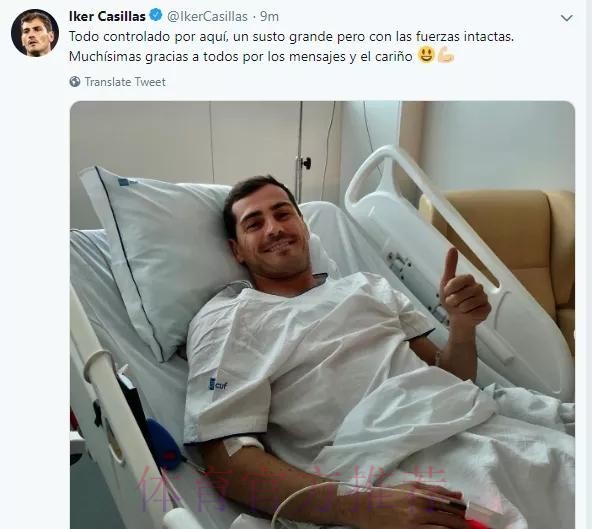Open the Iker Casillas display name
The width and height of the screenshot is (592, 529).
coord(107,16)
